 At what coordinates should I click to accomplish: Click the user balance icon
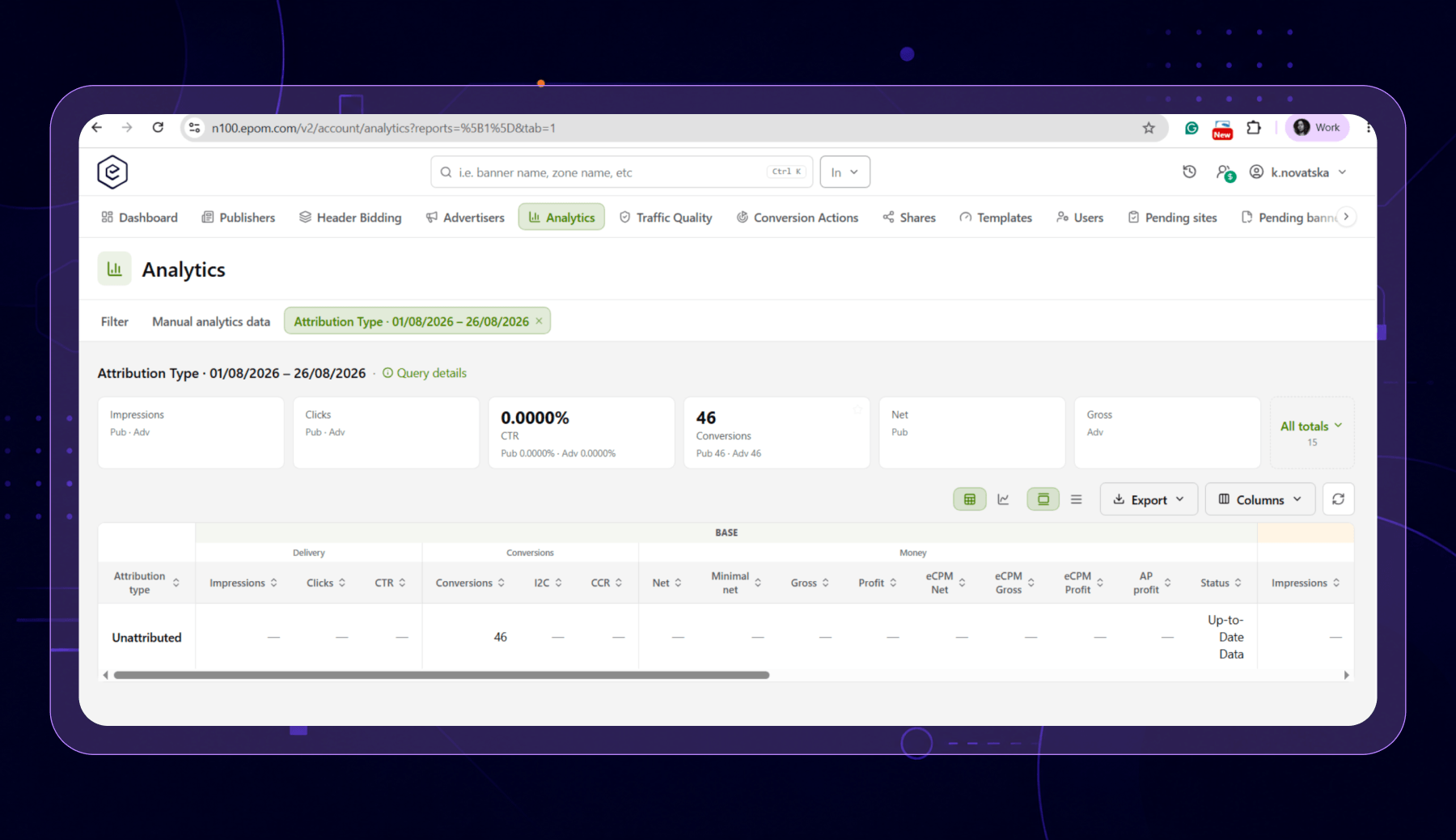pos(1225,172)
